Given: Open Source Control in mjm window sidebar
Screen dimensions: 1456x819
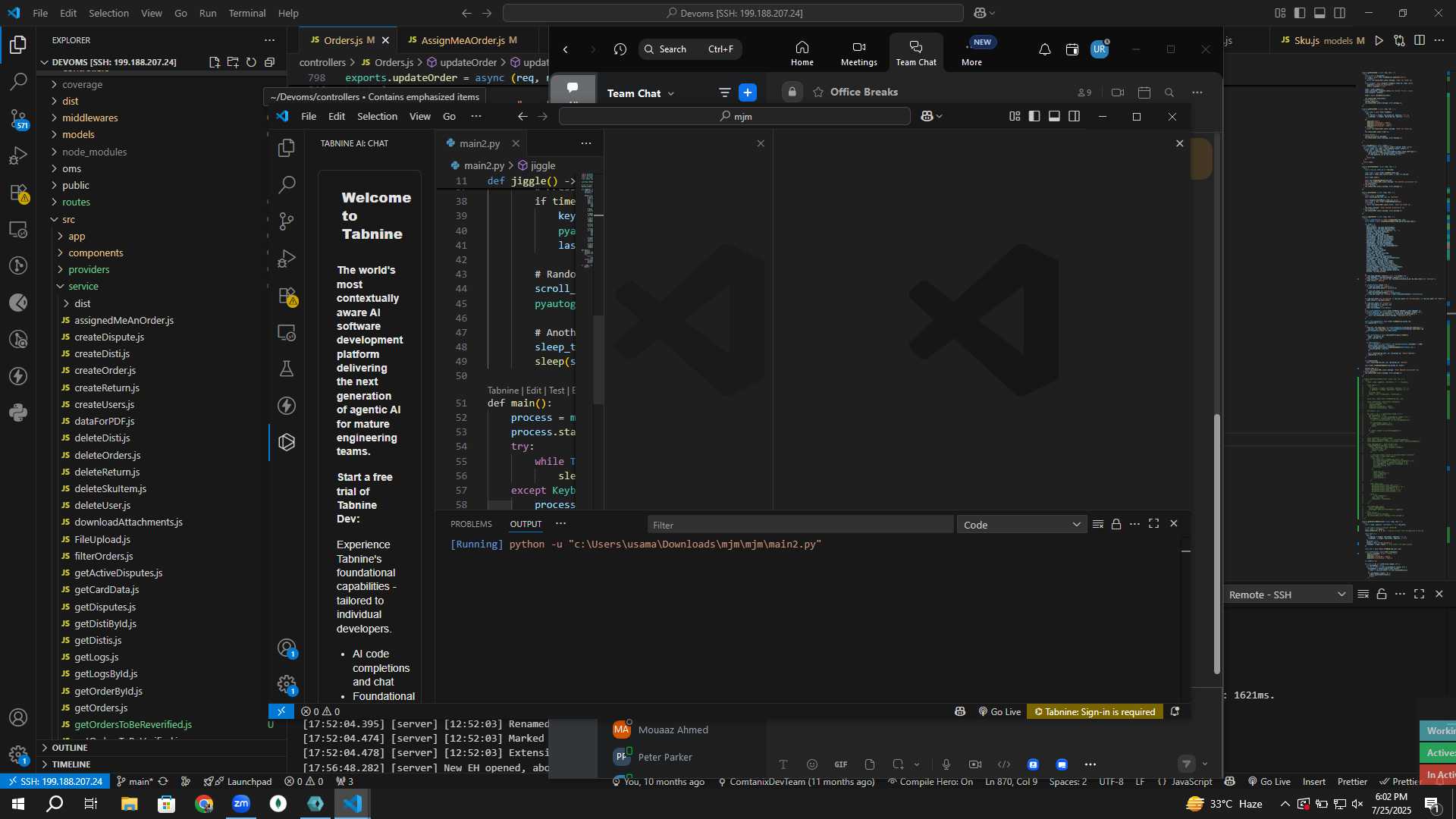Looking at the screenshot, I should pyautogui.click(x=287, y=221).
